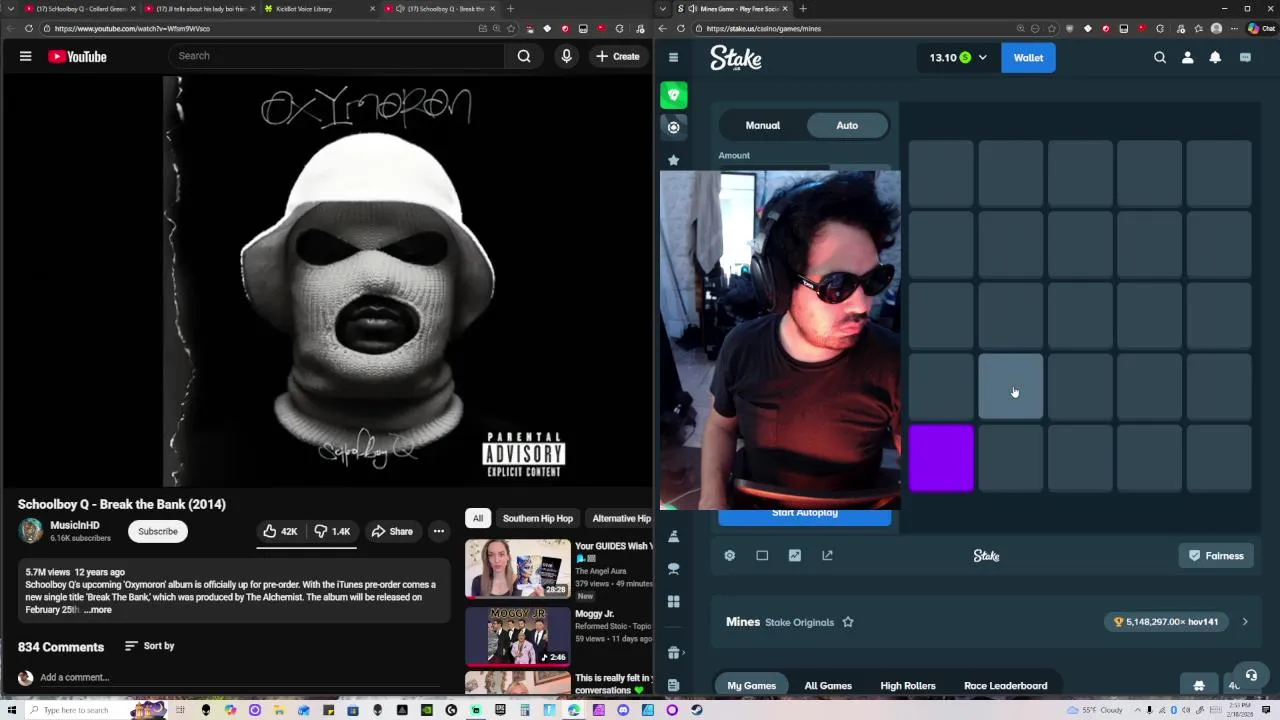Open the Stake Originals link
Screen dimensions: 1280x720
799,622
